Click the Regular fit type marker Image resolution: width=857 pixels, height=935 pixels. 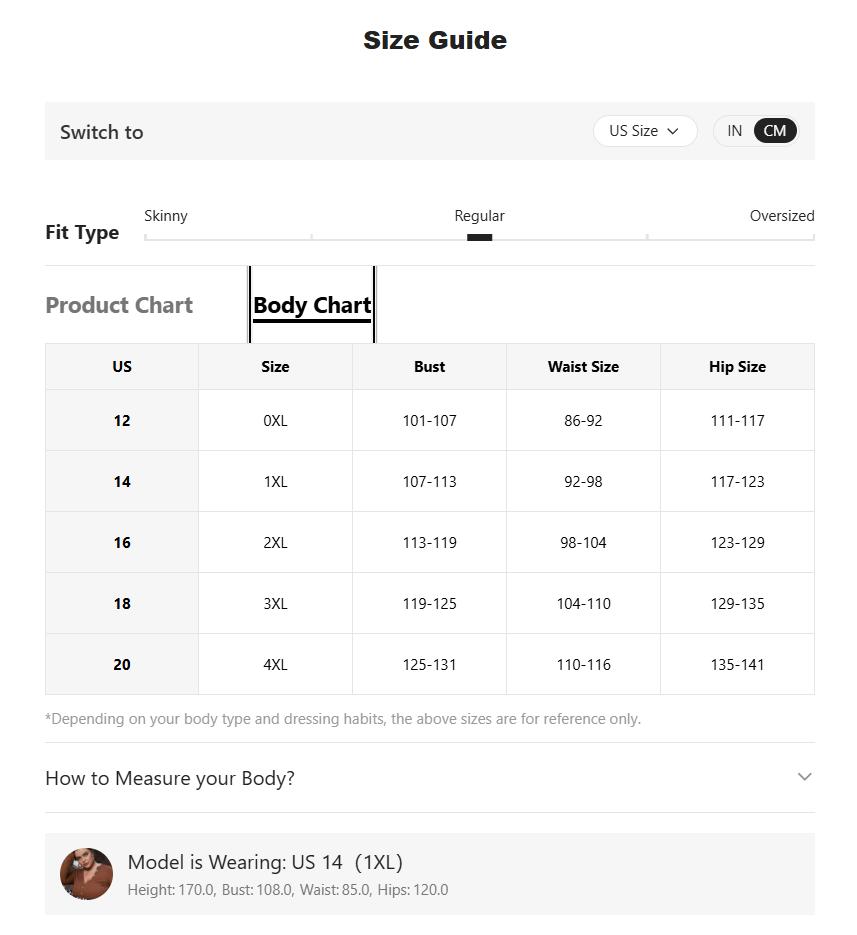pos(479,237)
